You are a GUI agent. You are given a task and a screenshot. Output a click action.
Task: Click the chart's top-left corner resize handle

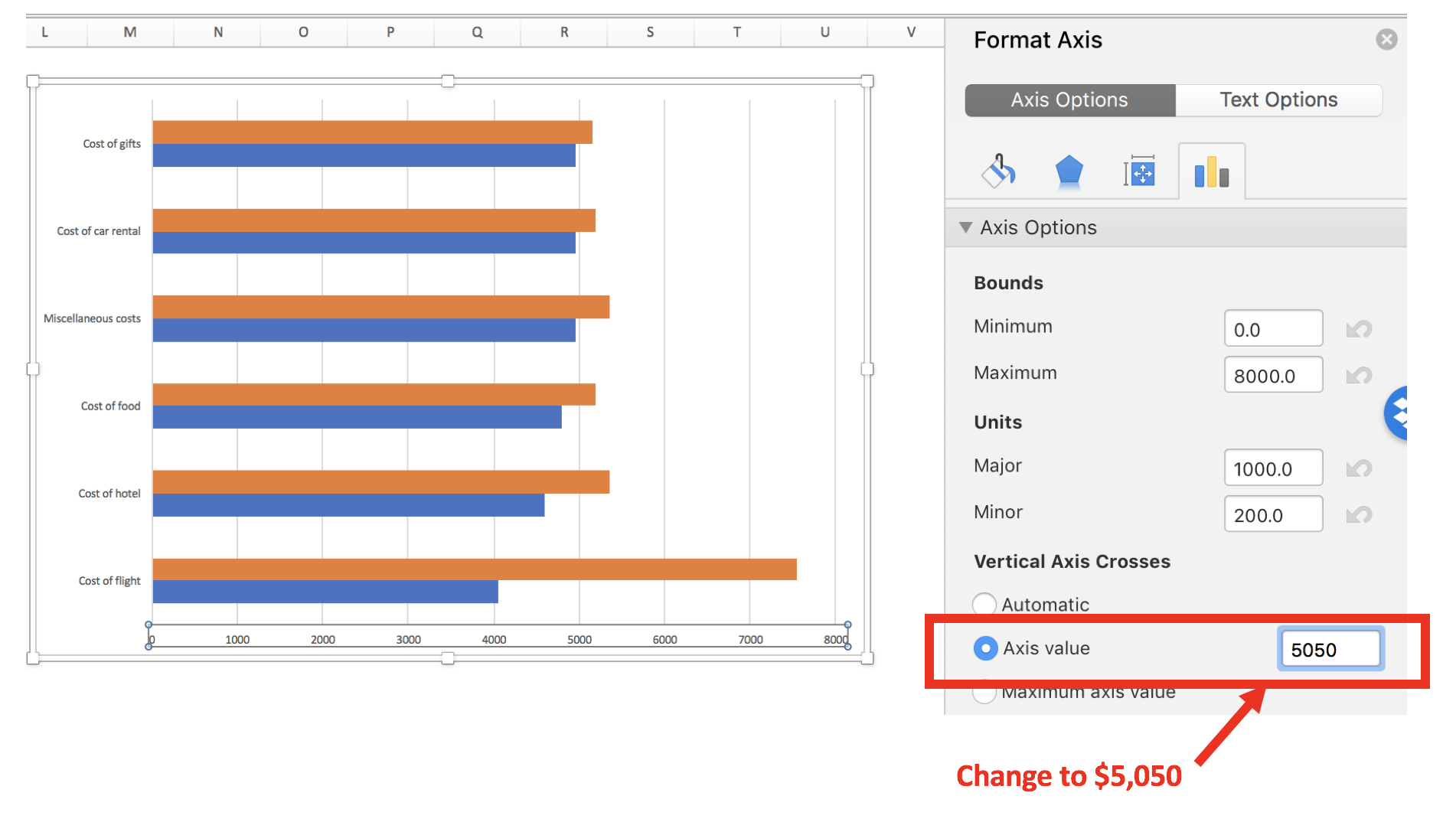[33, 81]
